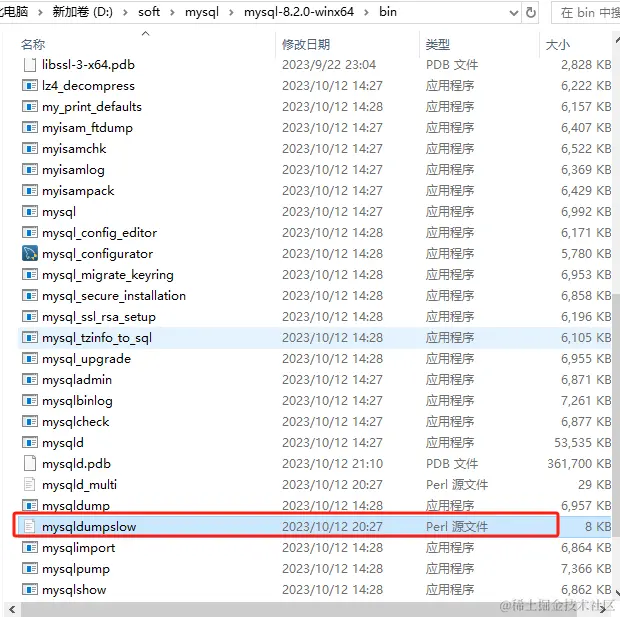Image resolution: width=620 pixels, height=617 pixels.
Task: Expand the chevron after mysql breadcrumb
Action: 231,13
